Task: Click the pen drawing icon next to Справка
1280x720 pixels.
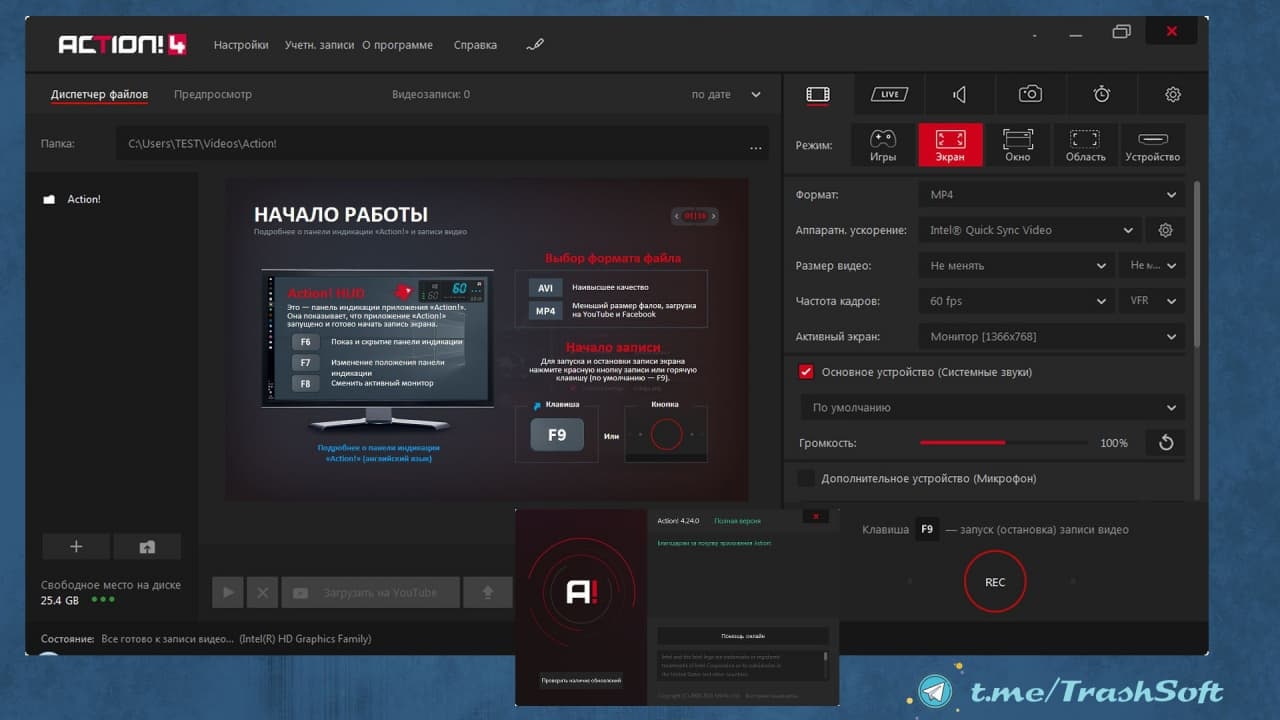Action: 535,45
